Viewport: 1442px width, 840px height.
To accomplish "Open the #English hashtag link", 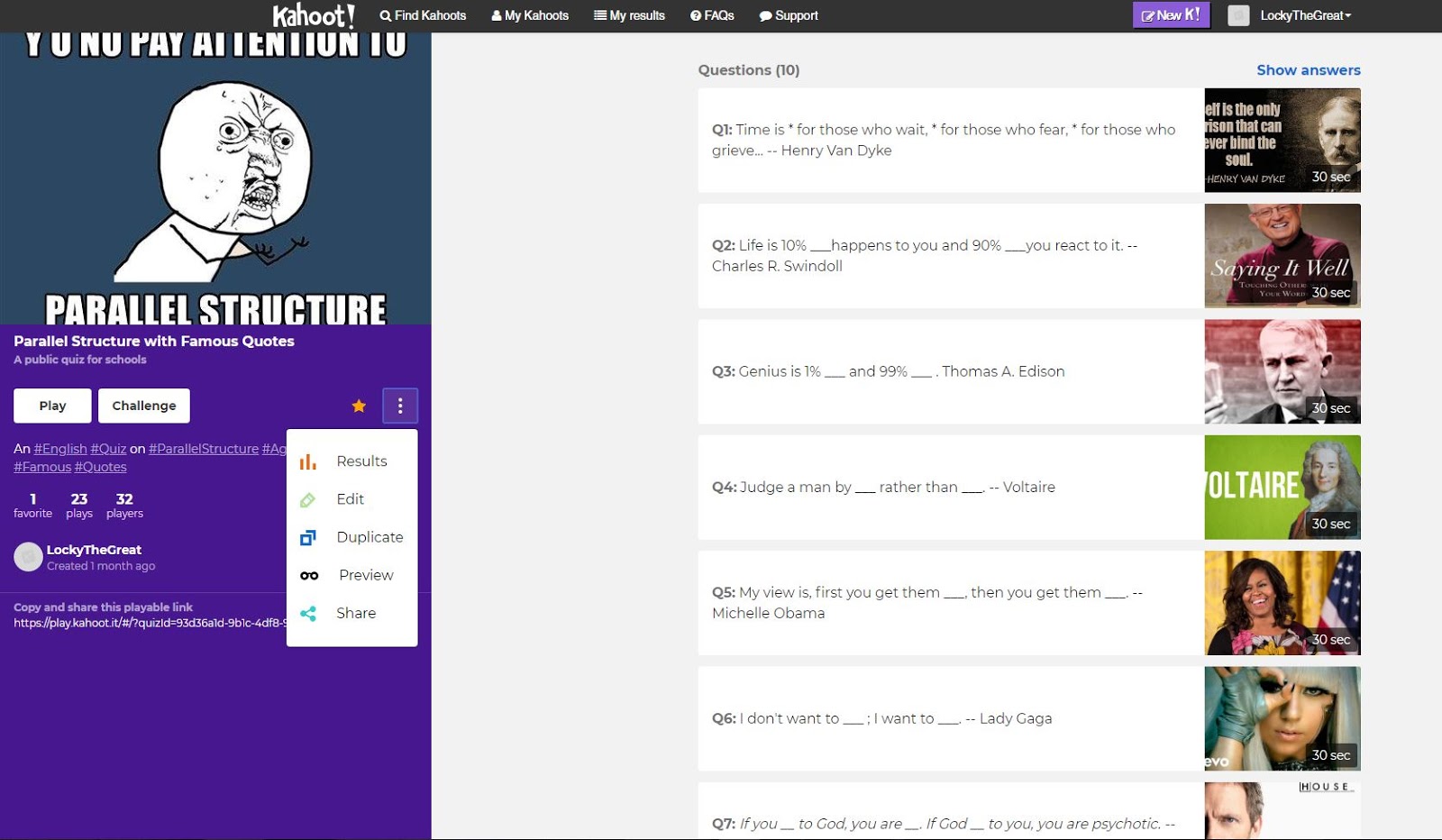I will pyautogui.click(x=60, y=449).
